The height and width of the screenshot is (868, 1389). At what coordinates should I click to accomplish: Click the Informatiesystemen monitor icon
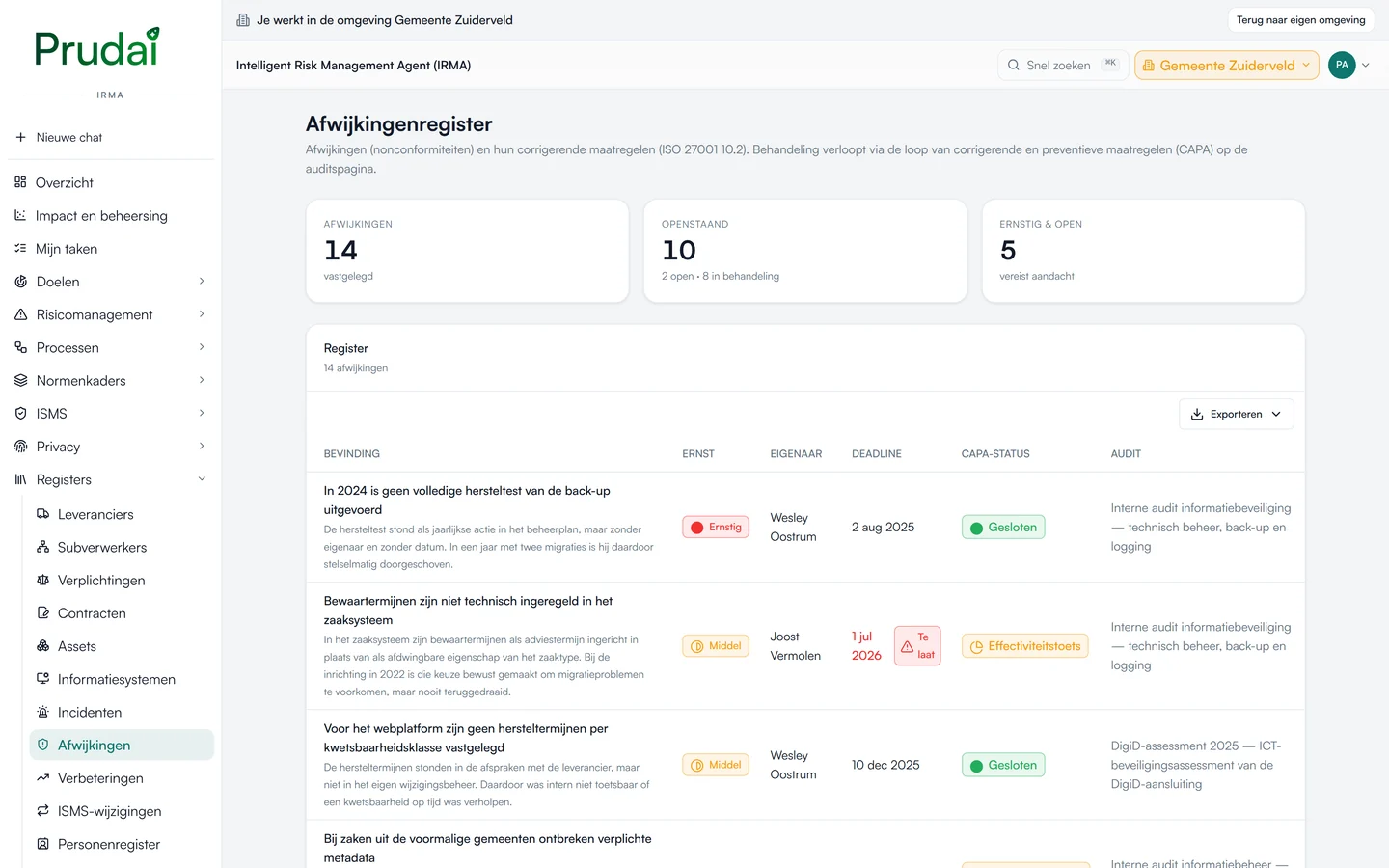42,679
